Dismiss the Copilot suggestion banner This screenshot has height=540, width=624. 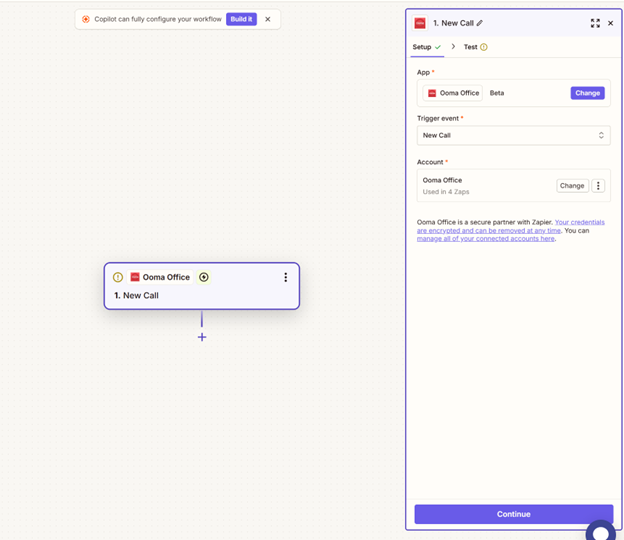268,19
